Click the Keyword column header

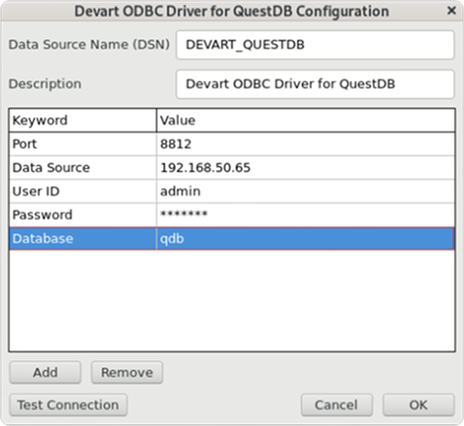click(83, 120)
